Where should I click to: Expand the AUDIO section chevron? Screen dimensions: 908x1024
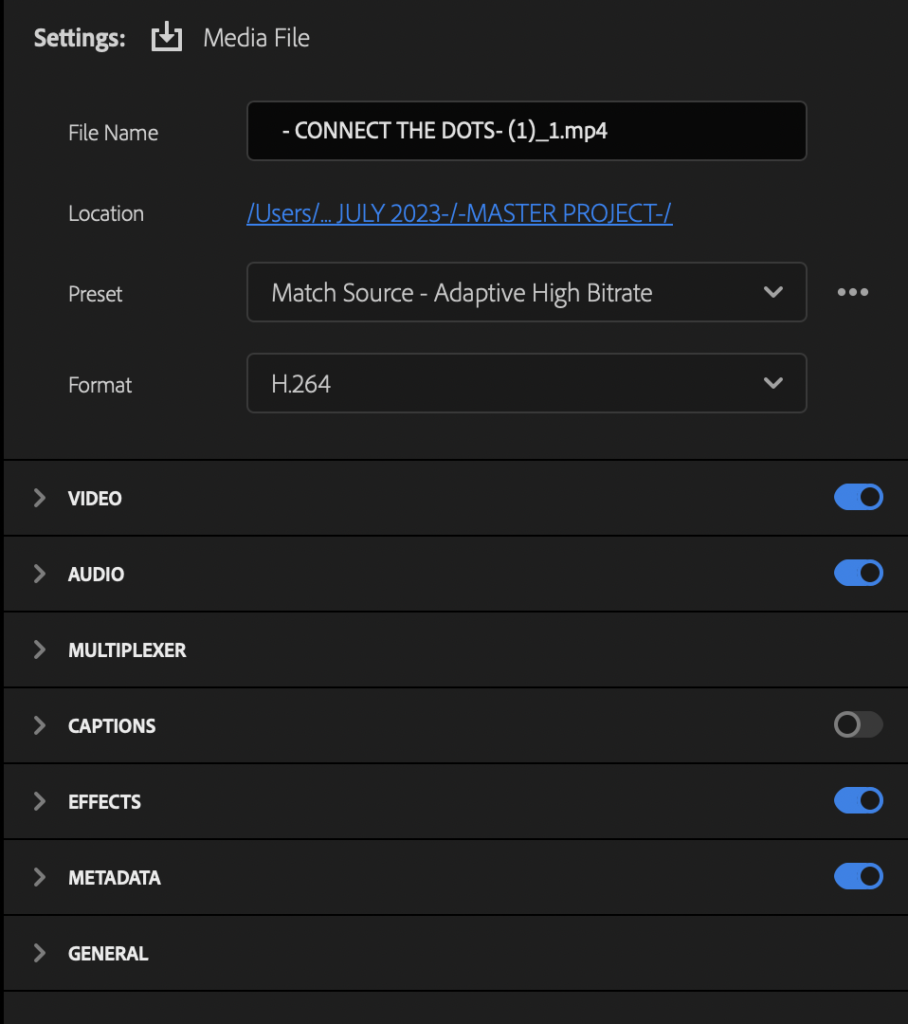[x=39, y=573]
